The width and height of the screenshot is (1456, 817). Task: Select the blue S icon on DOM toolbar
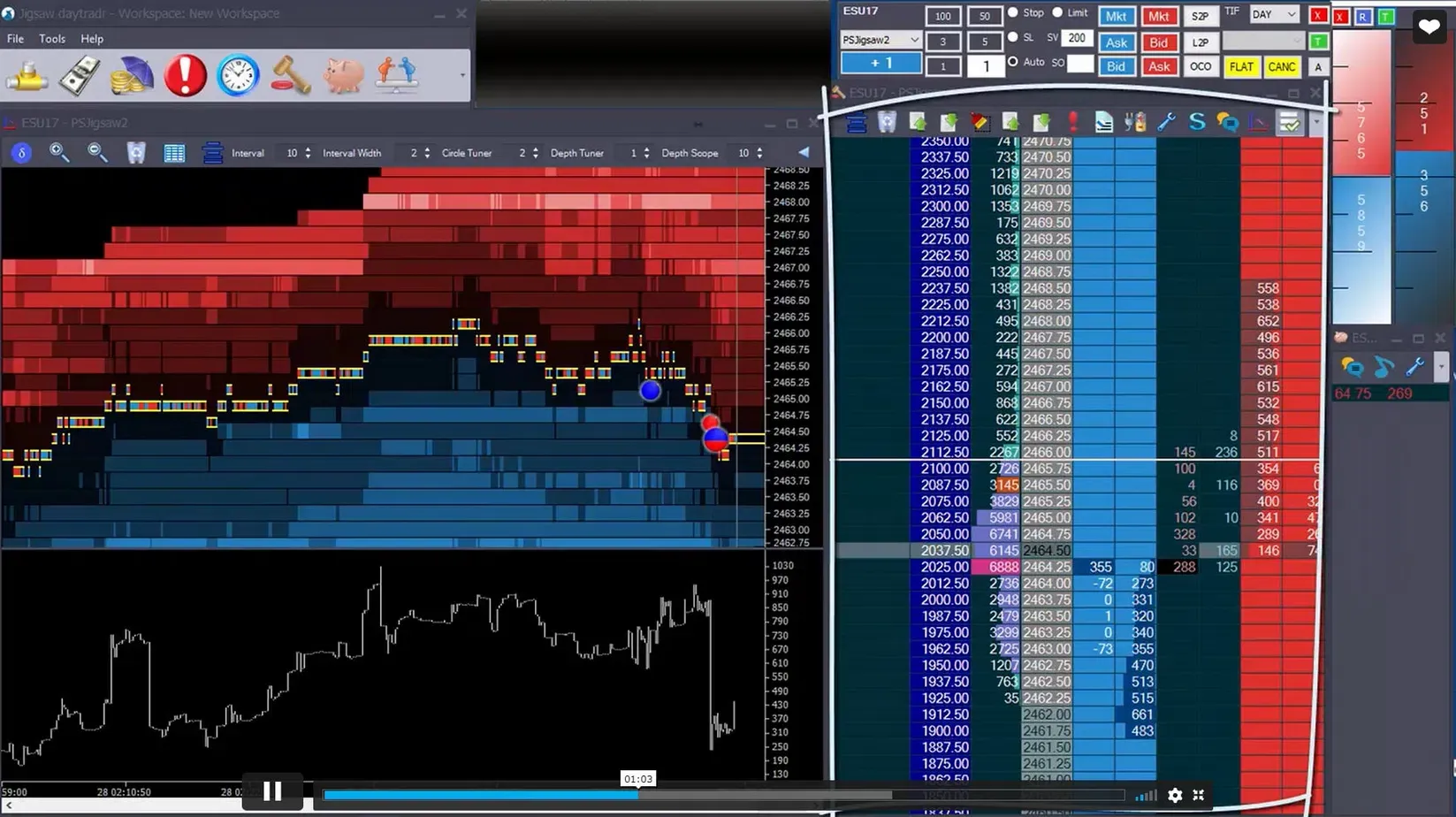[1198, 122]
